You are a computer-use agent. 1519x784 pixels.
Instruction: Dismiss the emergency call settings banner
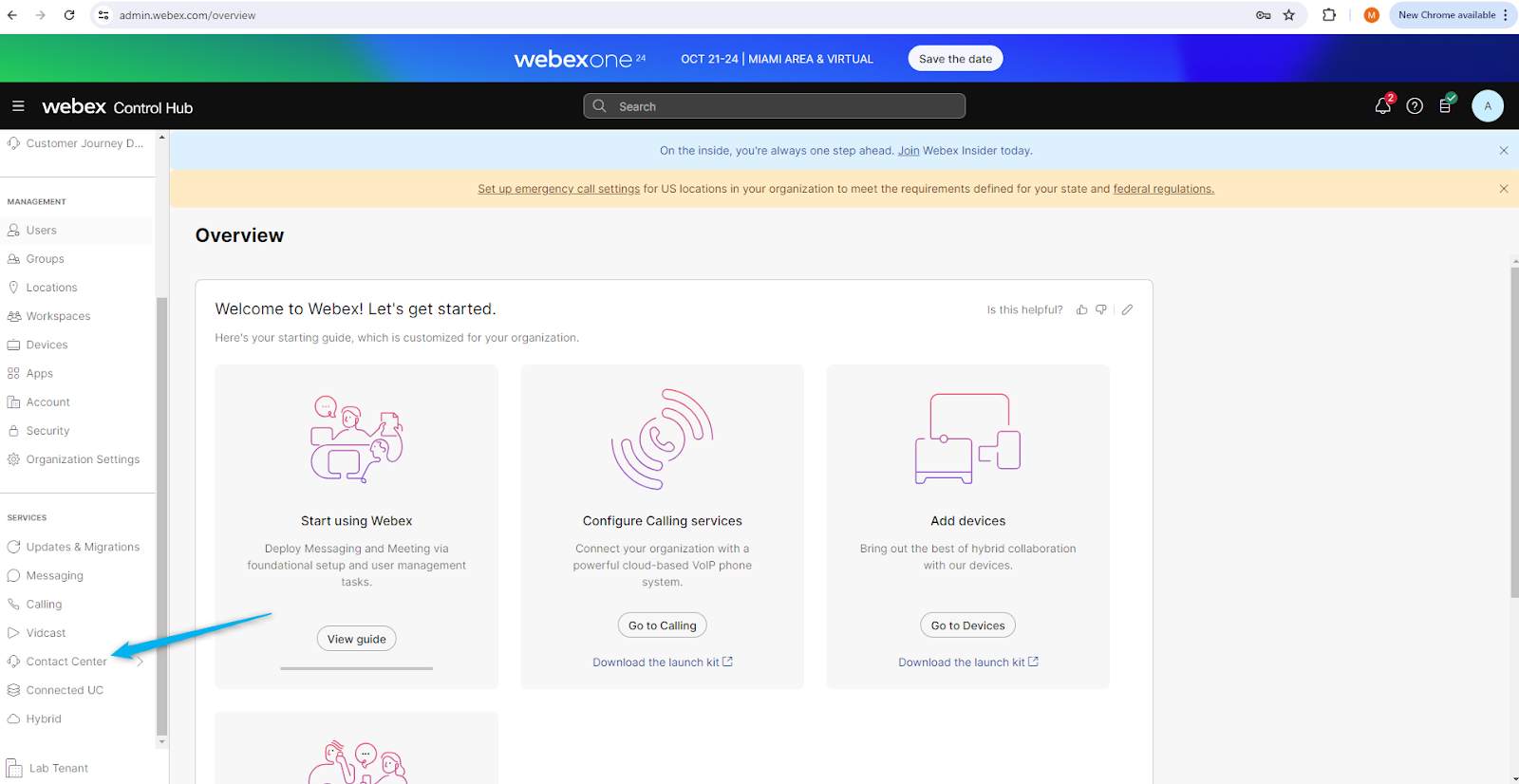click(1504, 189)
